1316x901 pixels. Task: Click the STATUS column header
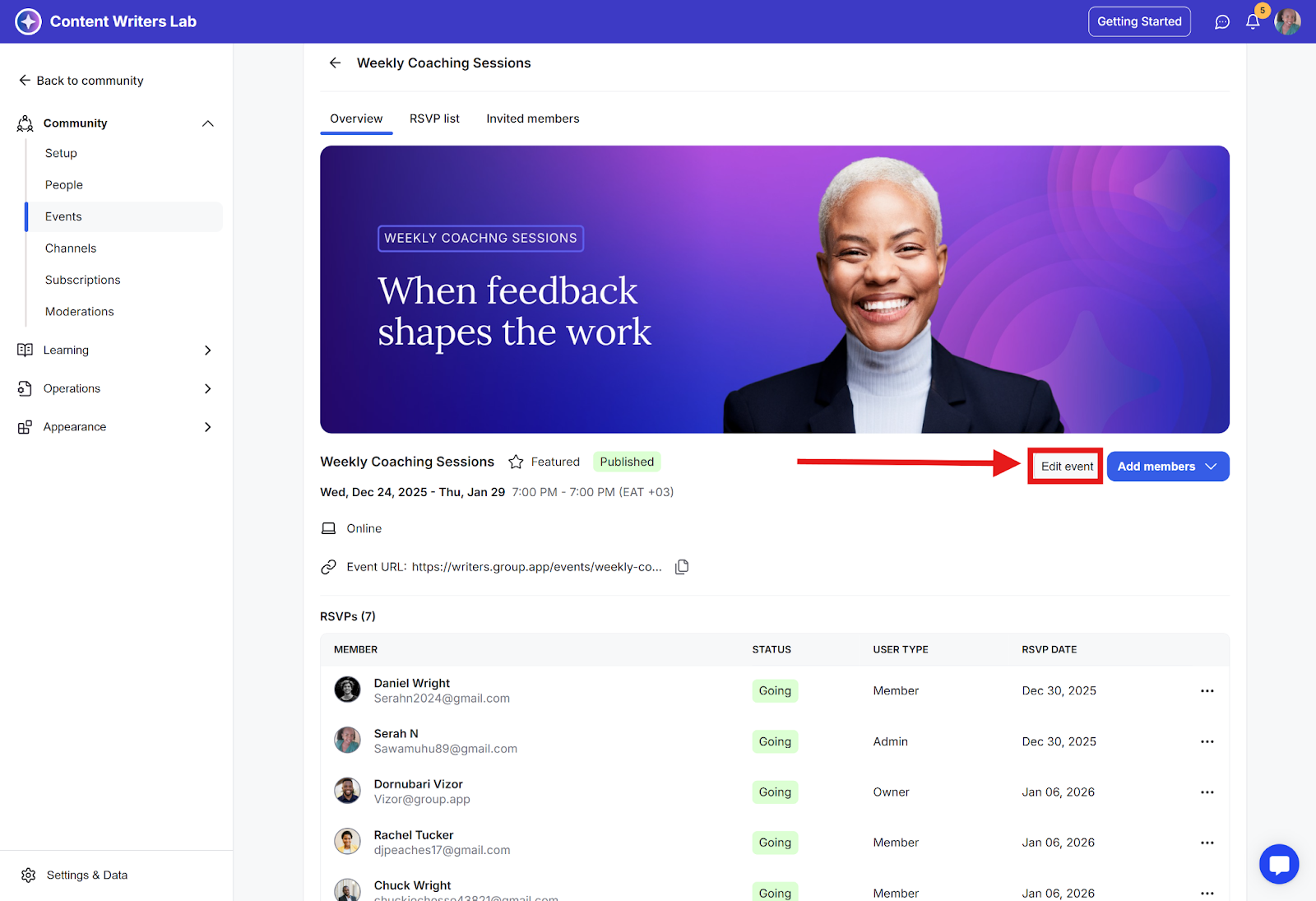point(772,650)
